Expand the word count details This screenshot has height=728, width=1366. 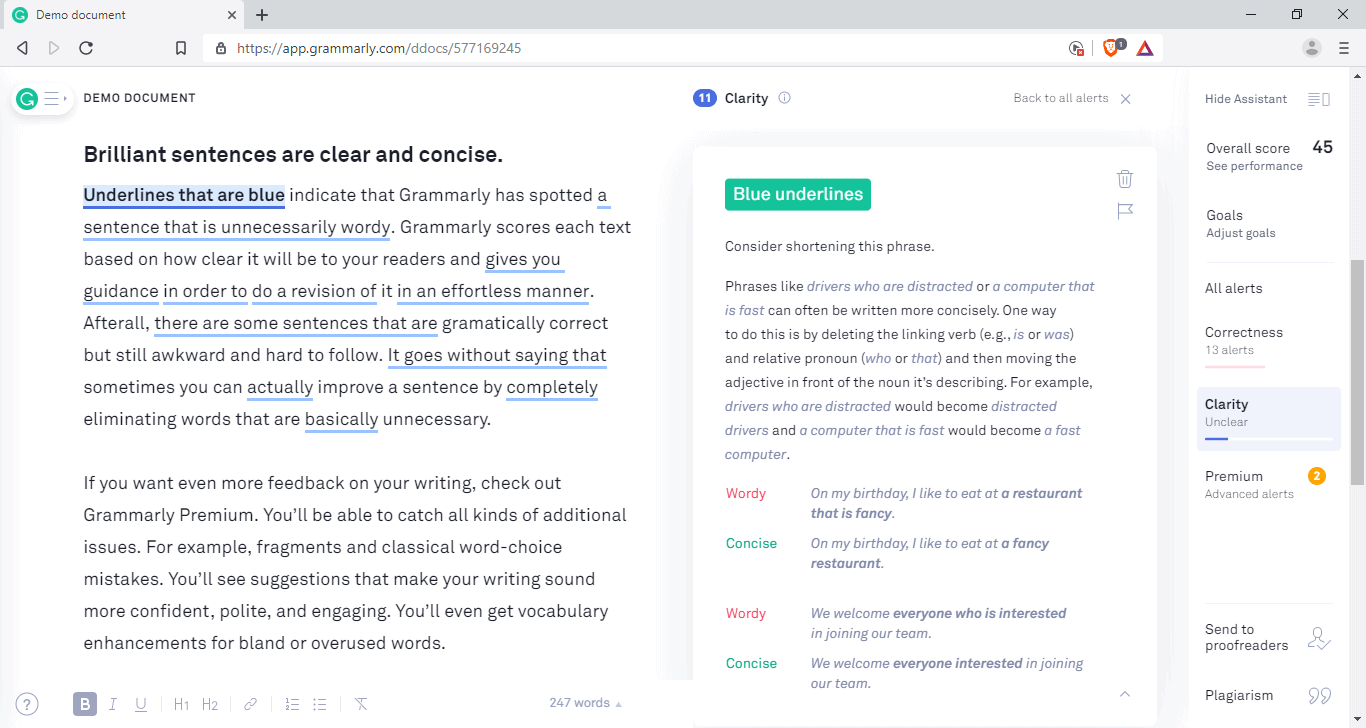[x=584, y=702]
